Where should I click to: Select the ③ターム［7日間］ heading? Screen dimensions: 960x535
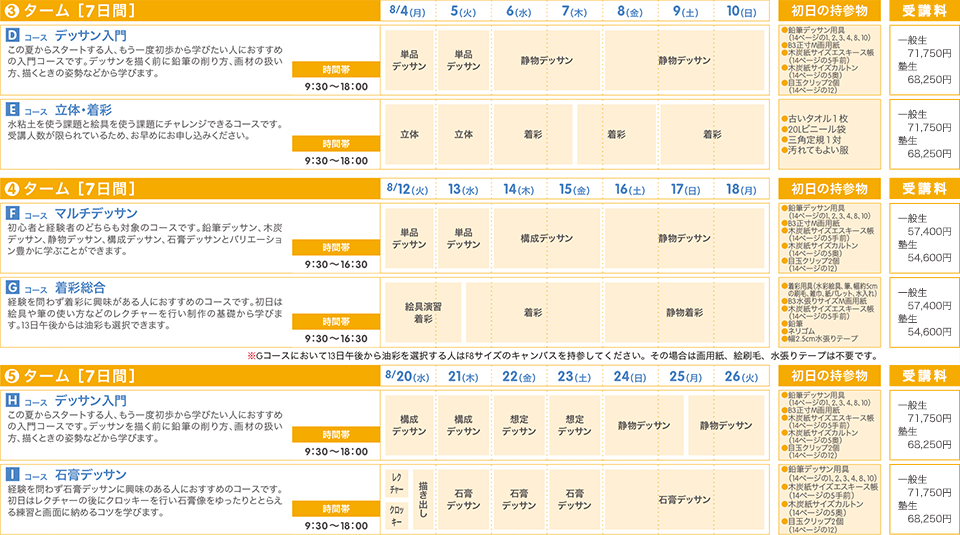70,10
